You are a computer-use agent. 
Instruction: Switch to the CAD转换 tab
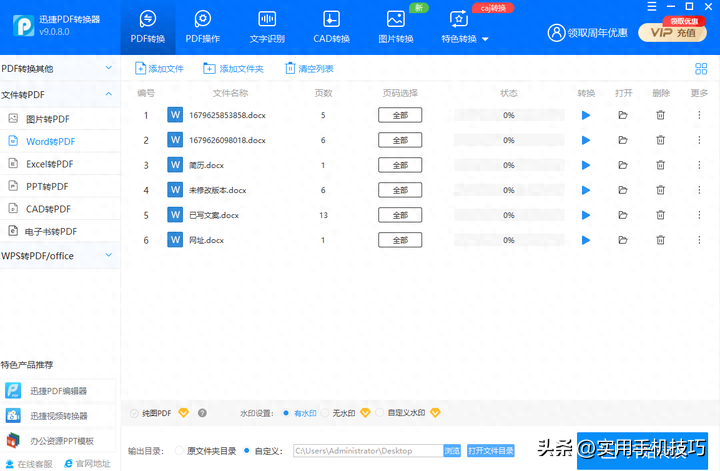click(332, 28)
